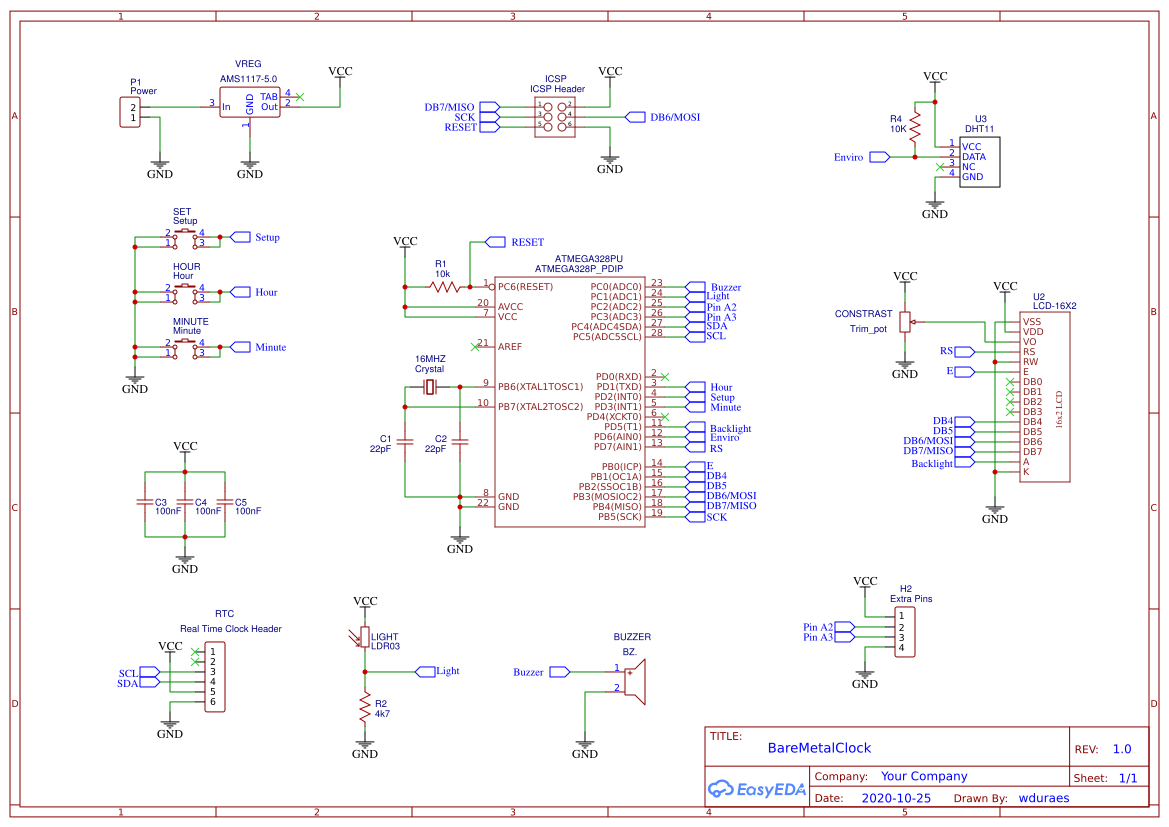Select the ATMEGA328PU chip body
The image size is (1169, 827).
point(568,401)
